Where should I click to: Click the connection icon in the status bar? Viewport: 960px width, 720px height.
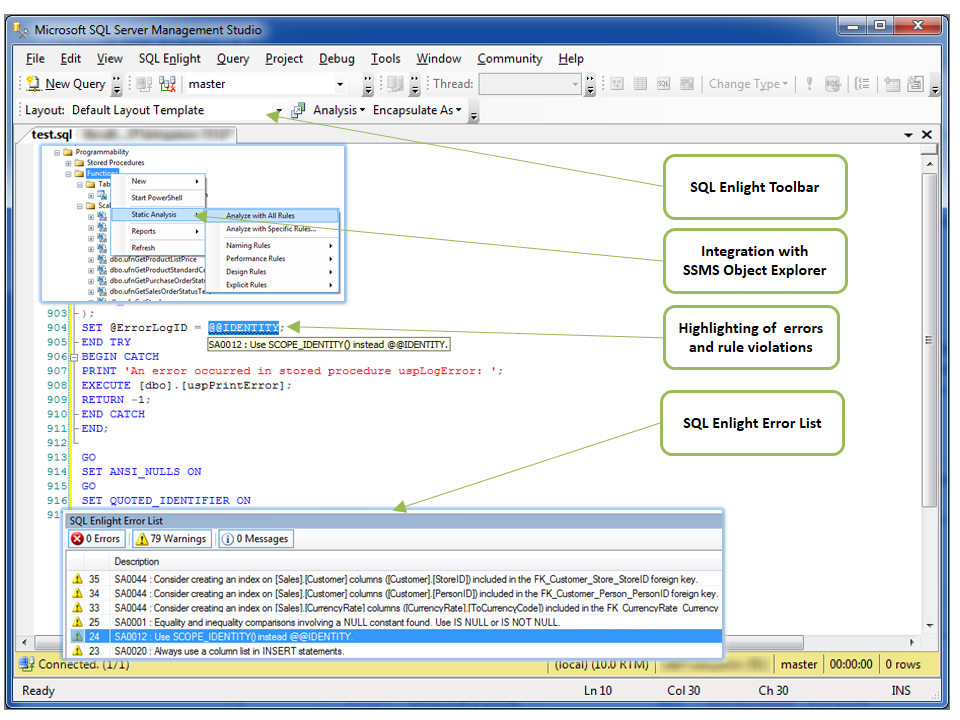(x=26, y=664)
